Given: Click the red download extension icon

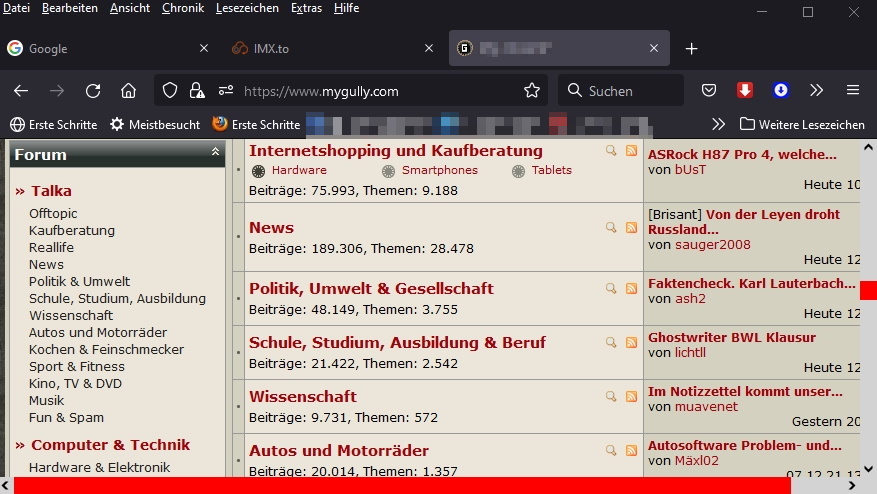Looking at the screenshot, I should [745, 91].
